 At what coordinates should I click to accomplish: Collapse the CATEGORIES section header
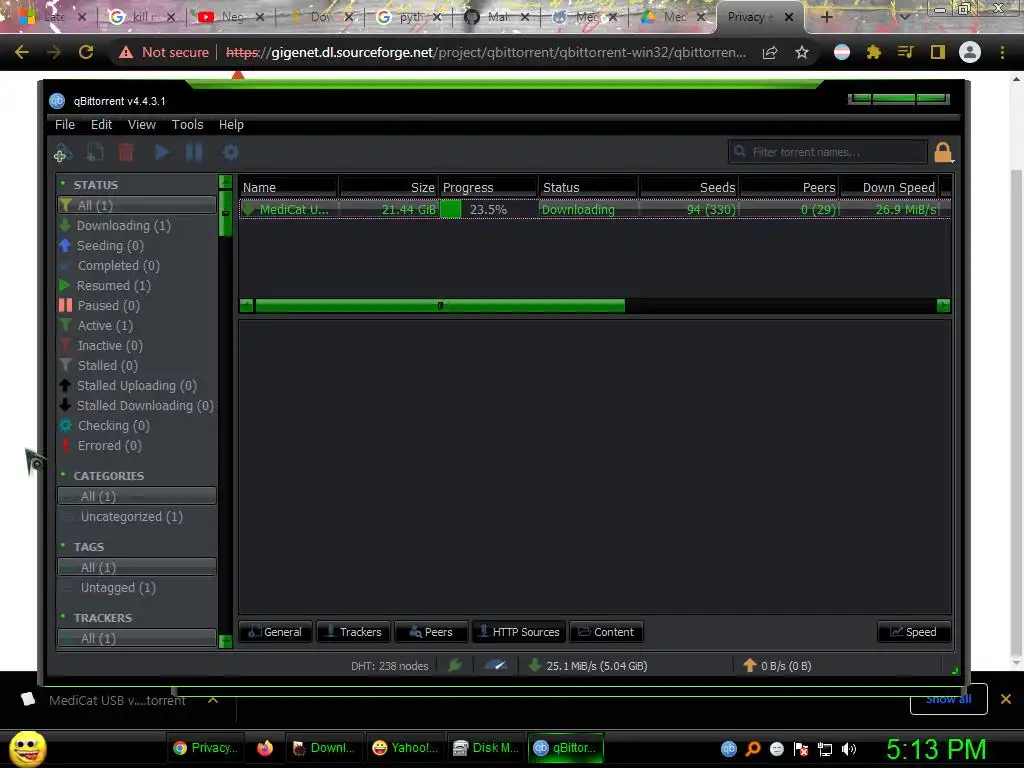click(x=108, y=476)
